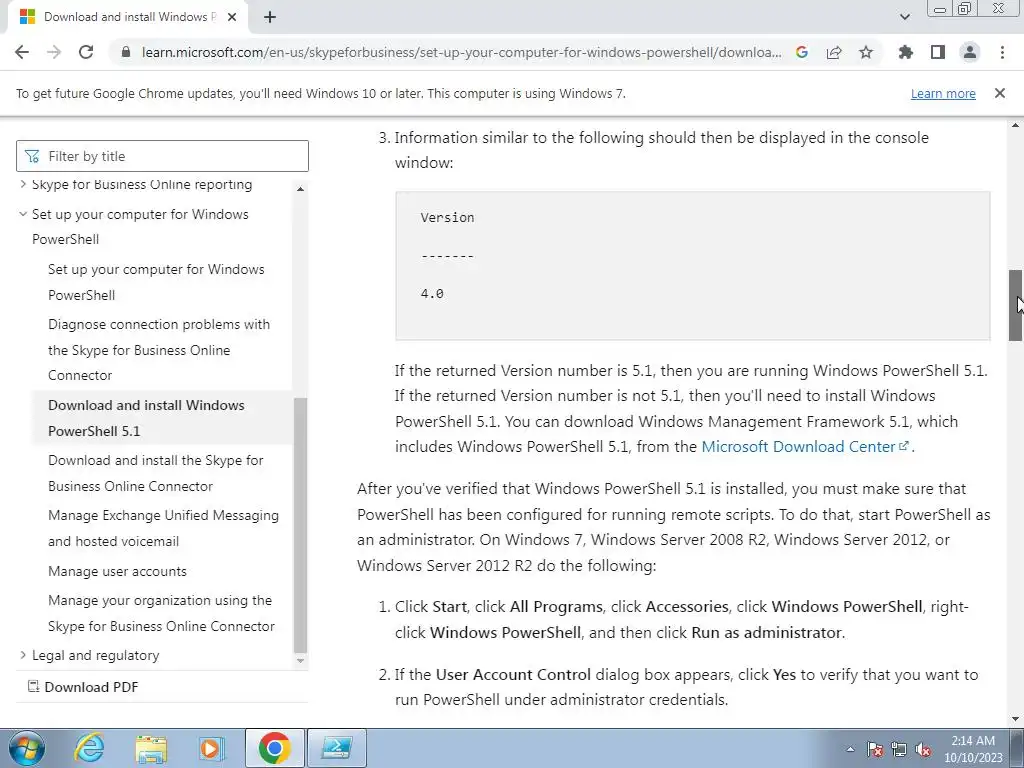Open the tab search chevron
Screen dimensions: 1024x768
[904, 17]
